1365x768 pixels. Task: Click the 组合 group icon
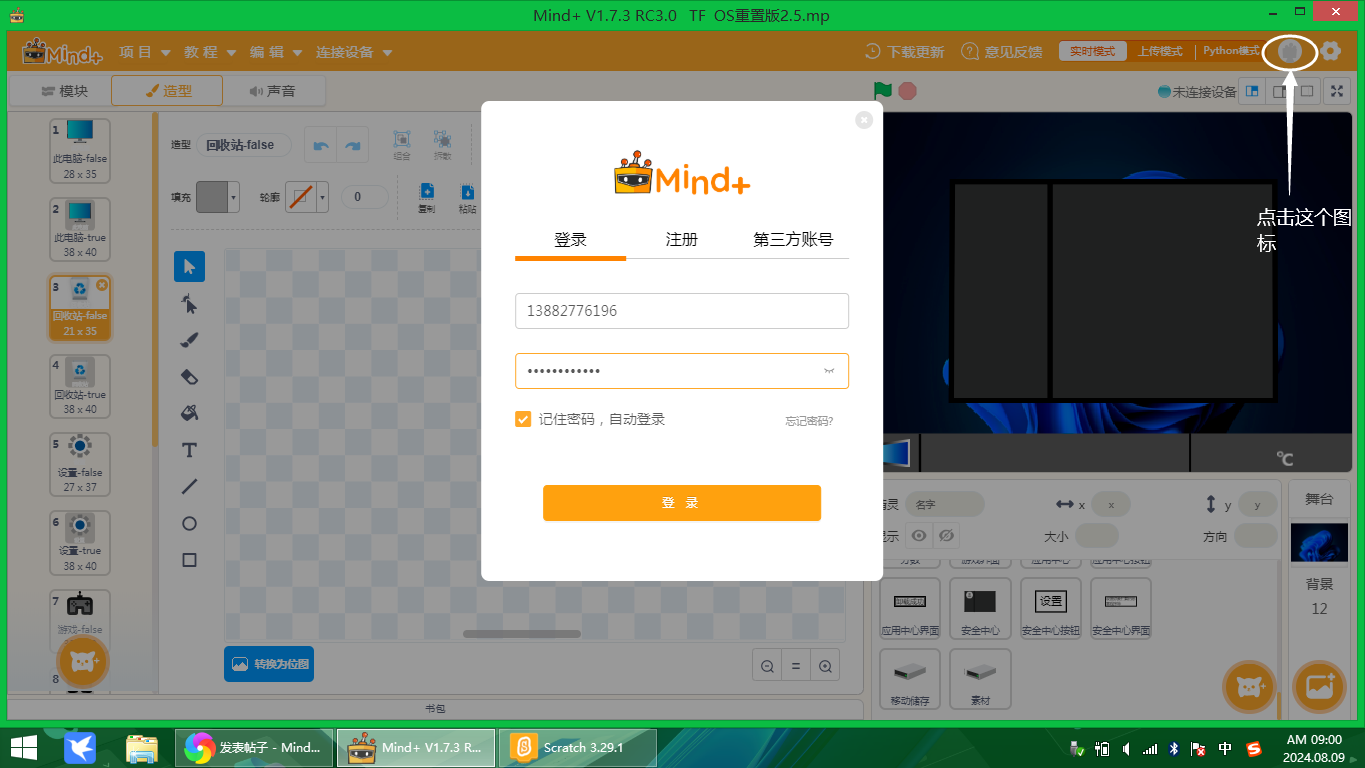tap(402, 145)
